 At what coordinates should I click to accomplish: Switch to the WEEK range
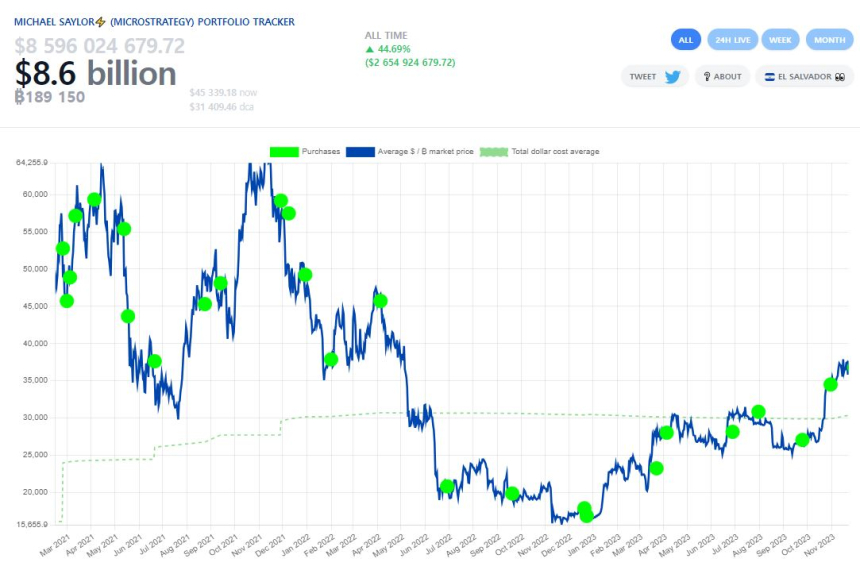tap(780, 40)
